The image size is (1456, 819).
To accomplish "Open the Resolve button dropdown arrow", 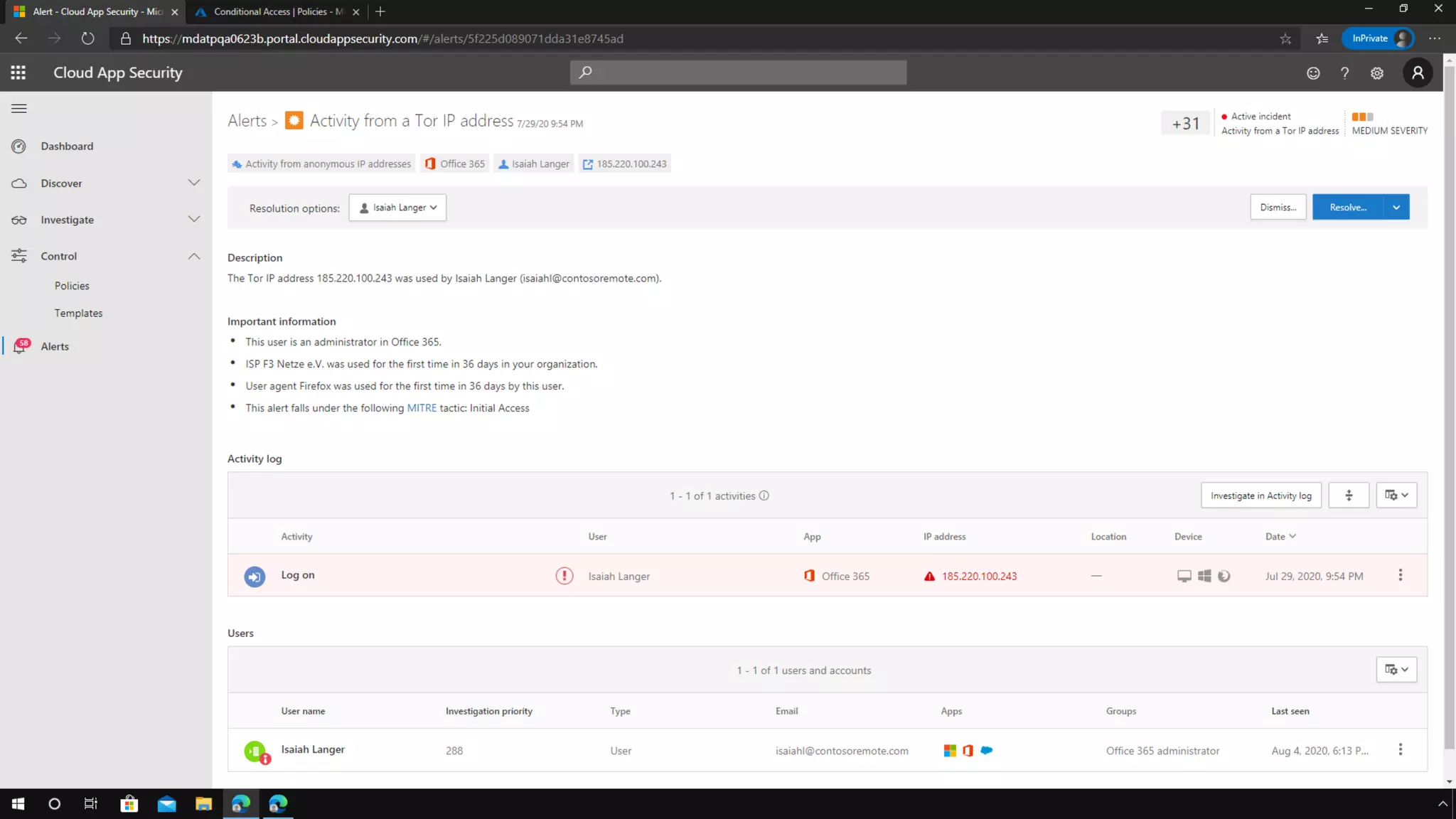I will point(1396,208).
